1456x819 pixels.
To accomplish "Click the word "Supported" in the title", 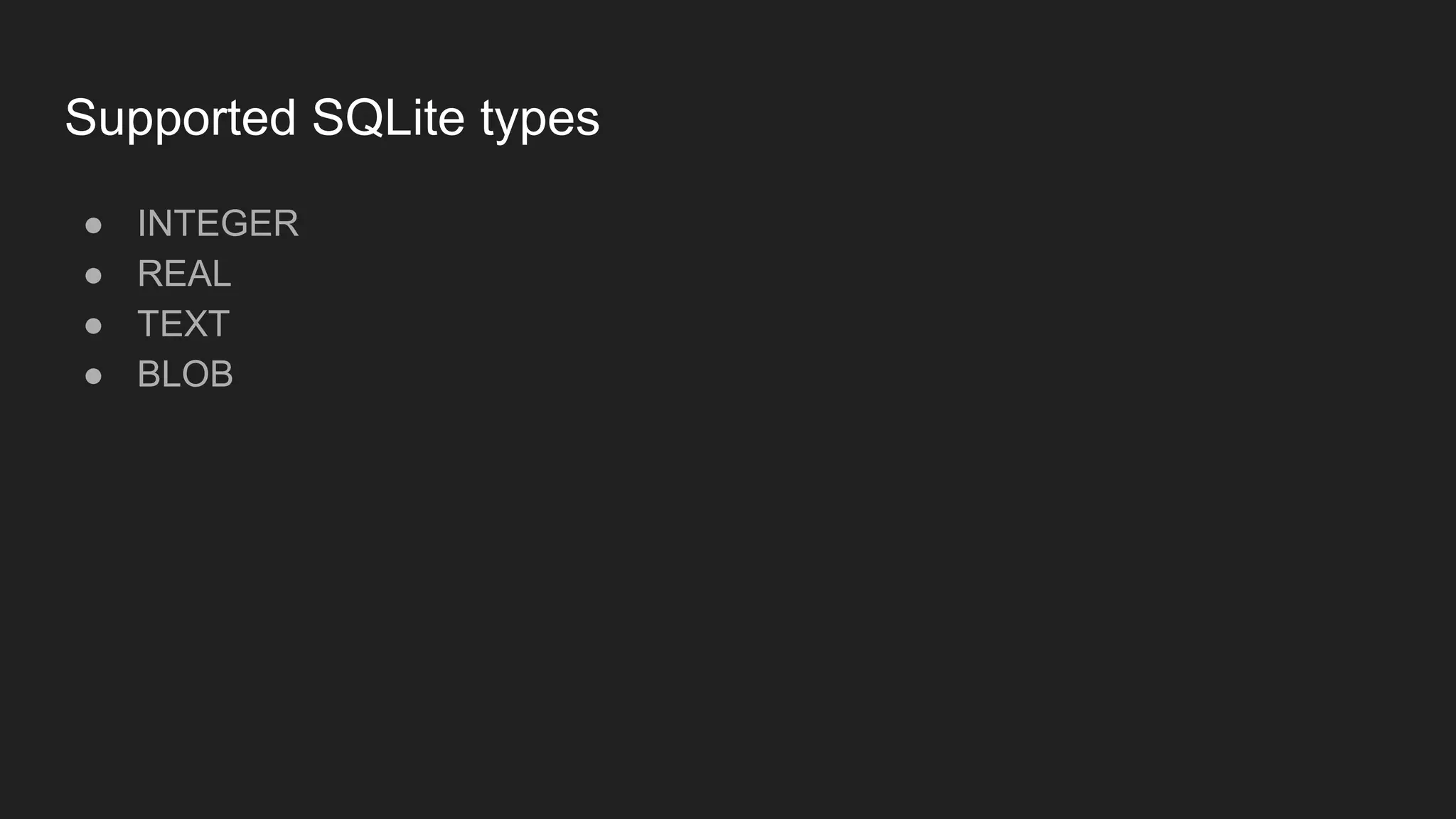I will (x=180, y=118).
